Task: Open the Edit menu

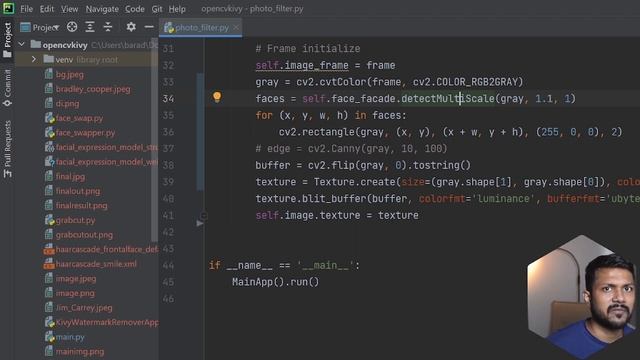Action: click(x=47, y=9)
